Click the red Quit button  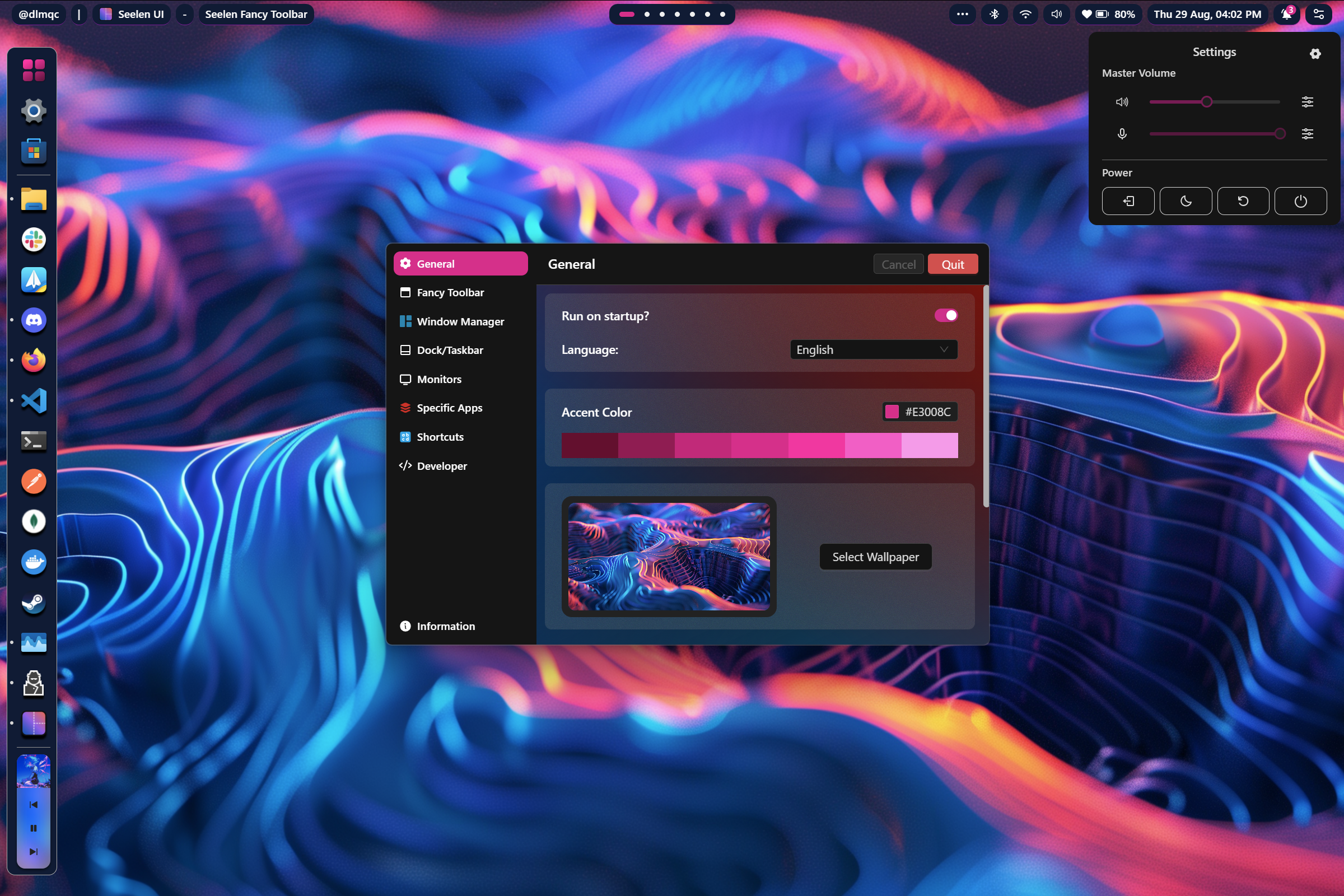tap(953, 264)
